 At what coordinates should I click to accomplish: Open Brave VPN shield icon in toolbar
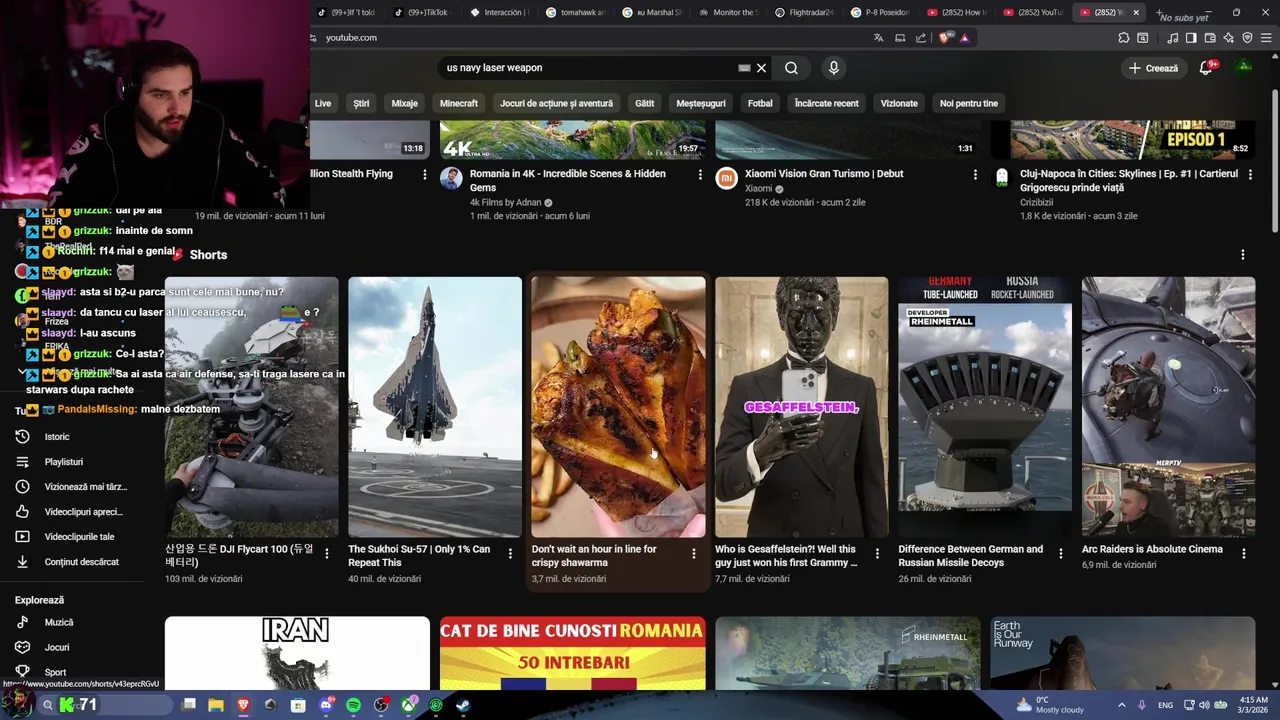(1247, 38)
